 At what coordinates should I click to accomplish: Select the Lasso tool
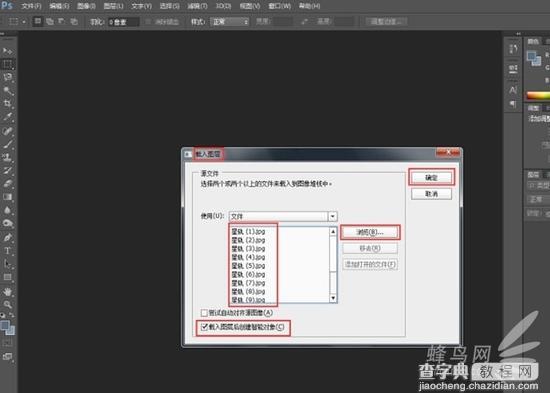7,78
